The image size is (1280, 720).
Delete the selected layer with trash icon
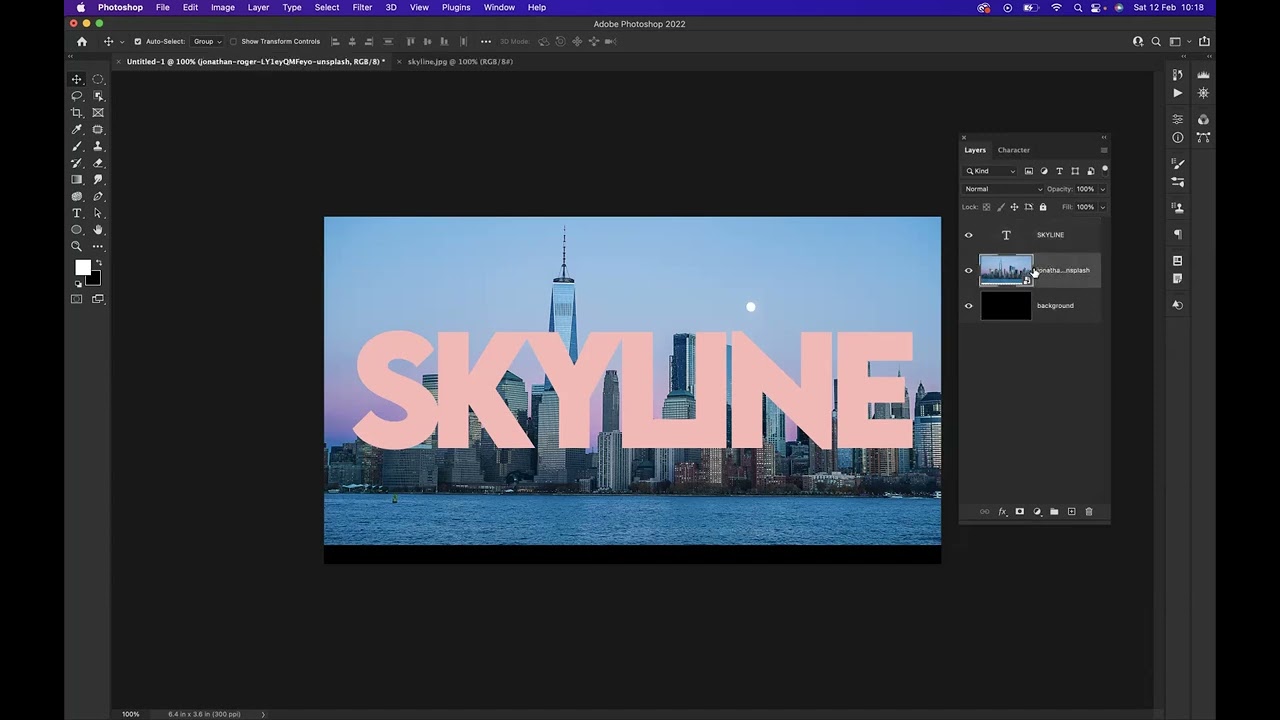tap(1089, 512)
